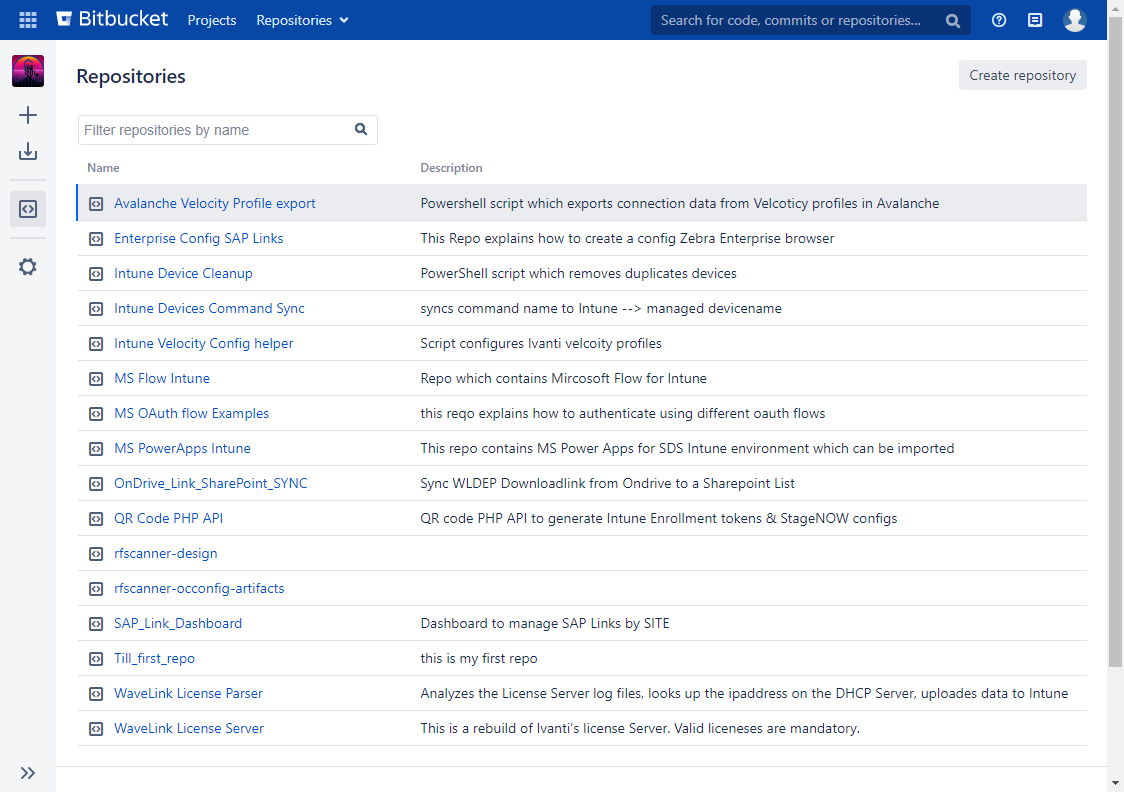This screenshot has height=792, width=1124.
Task: Click the Name column header
Action: 103,168
